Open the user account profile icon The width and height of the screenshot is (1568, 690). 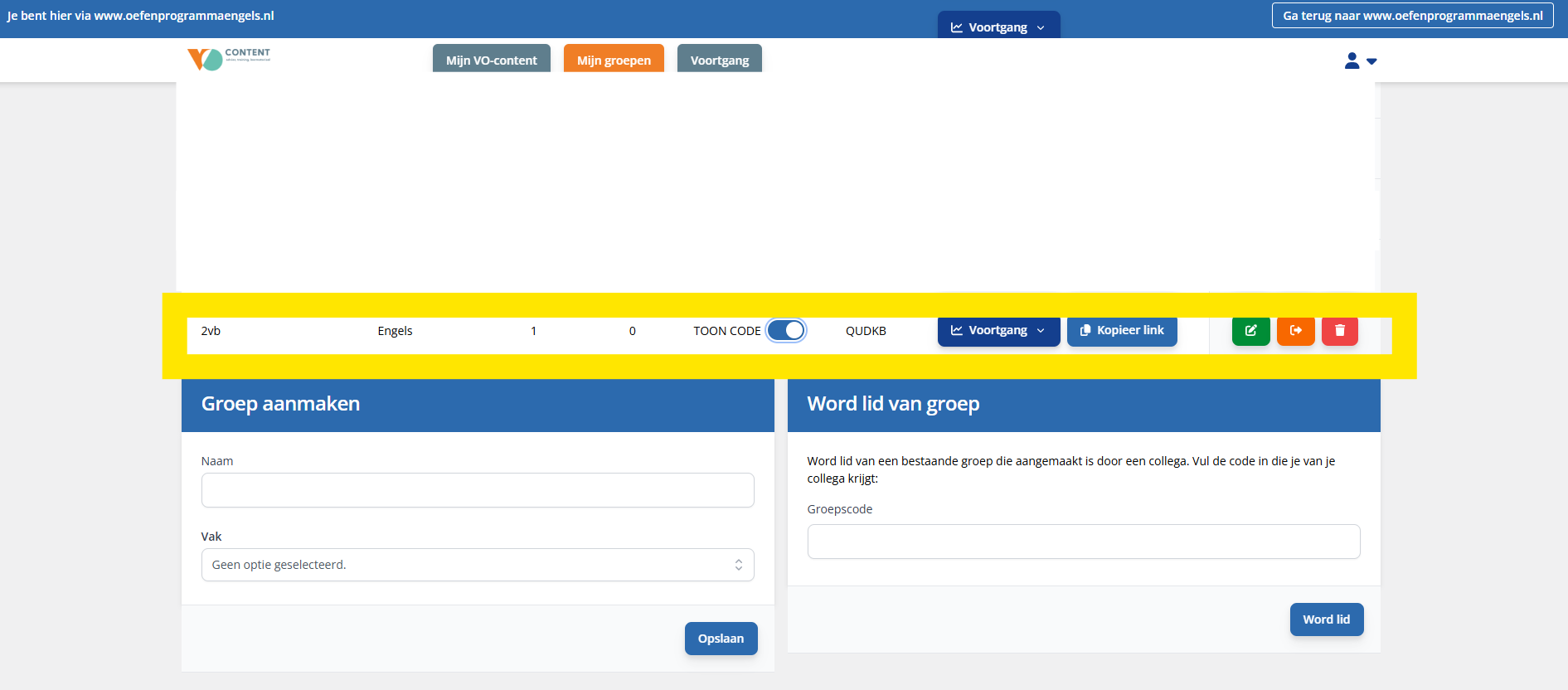1359,61
